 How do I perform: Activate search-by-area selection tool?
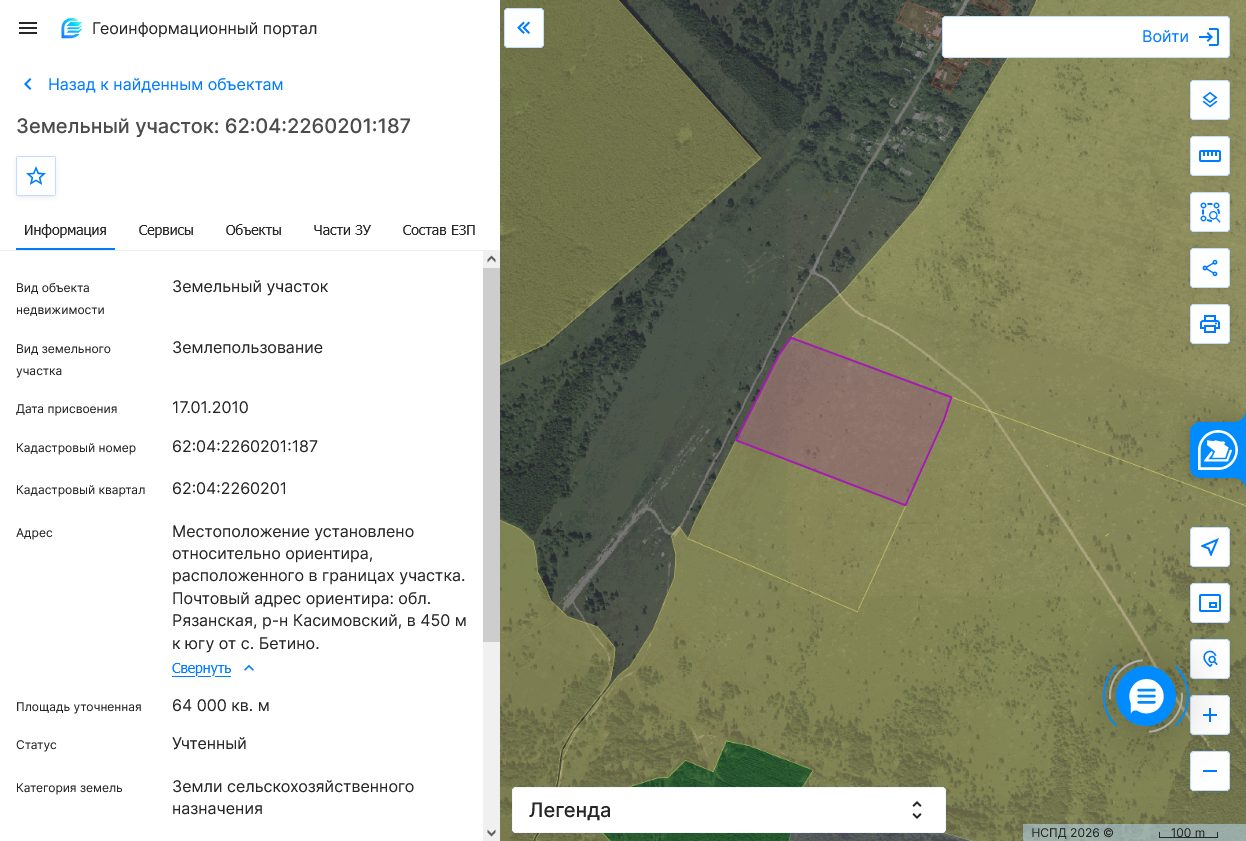click(1210, 212)
